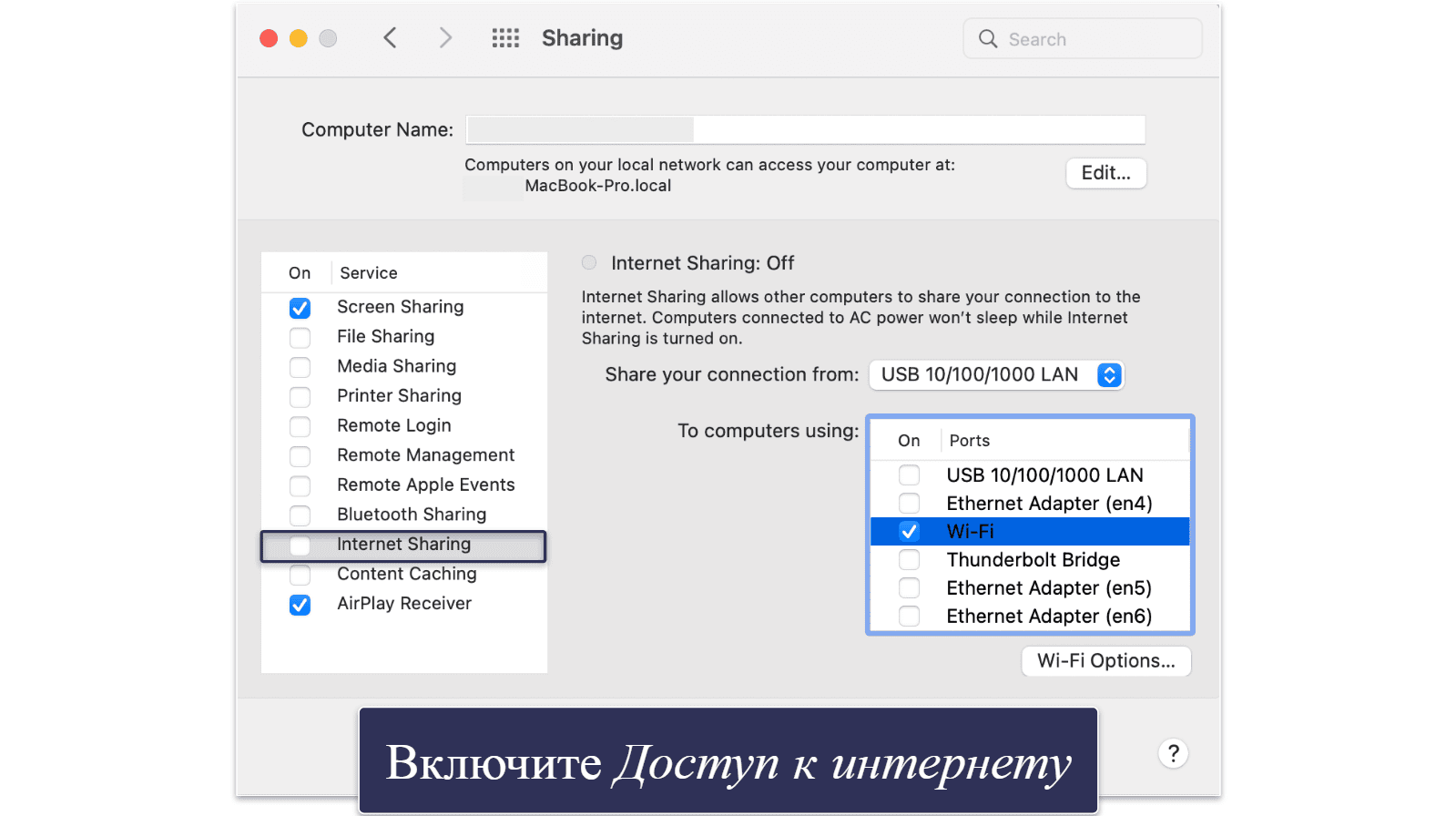Select the File Sharing service row
Screen dimensions: 1456x816
404,337
